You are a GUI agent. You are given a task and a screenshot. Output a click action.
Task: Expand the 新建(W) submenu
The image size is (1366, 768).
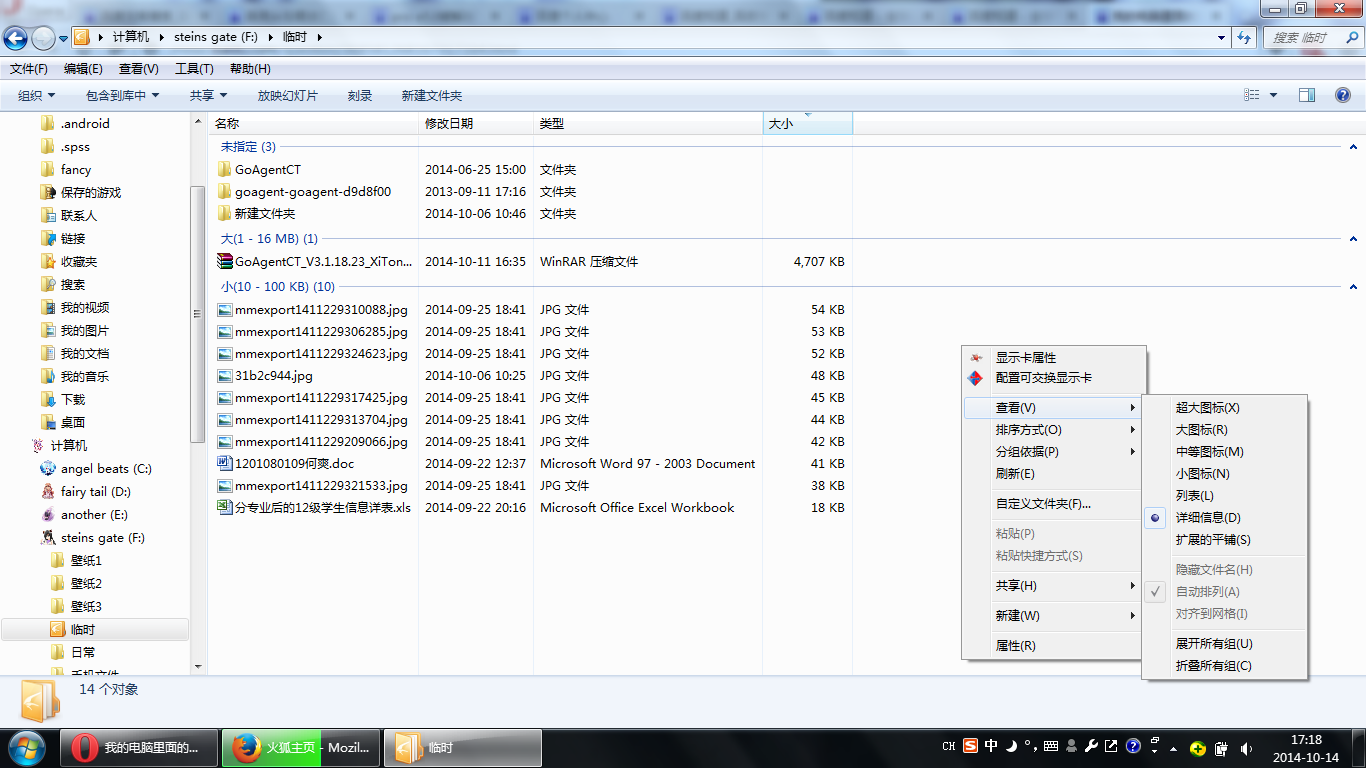point(1016,615)
